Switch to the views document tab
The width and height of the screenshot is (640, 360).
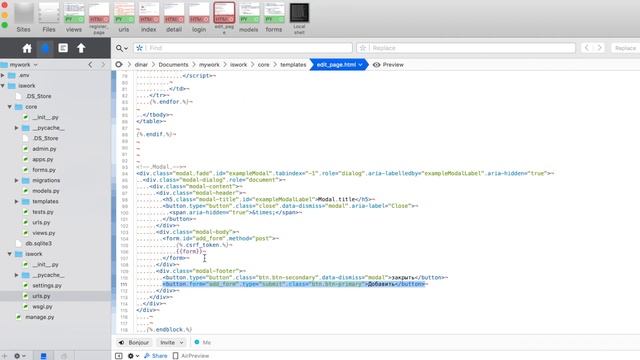(74, 18)
